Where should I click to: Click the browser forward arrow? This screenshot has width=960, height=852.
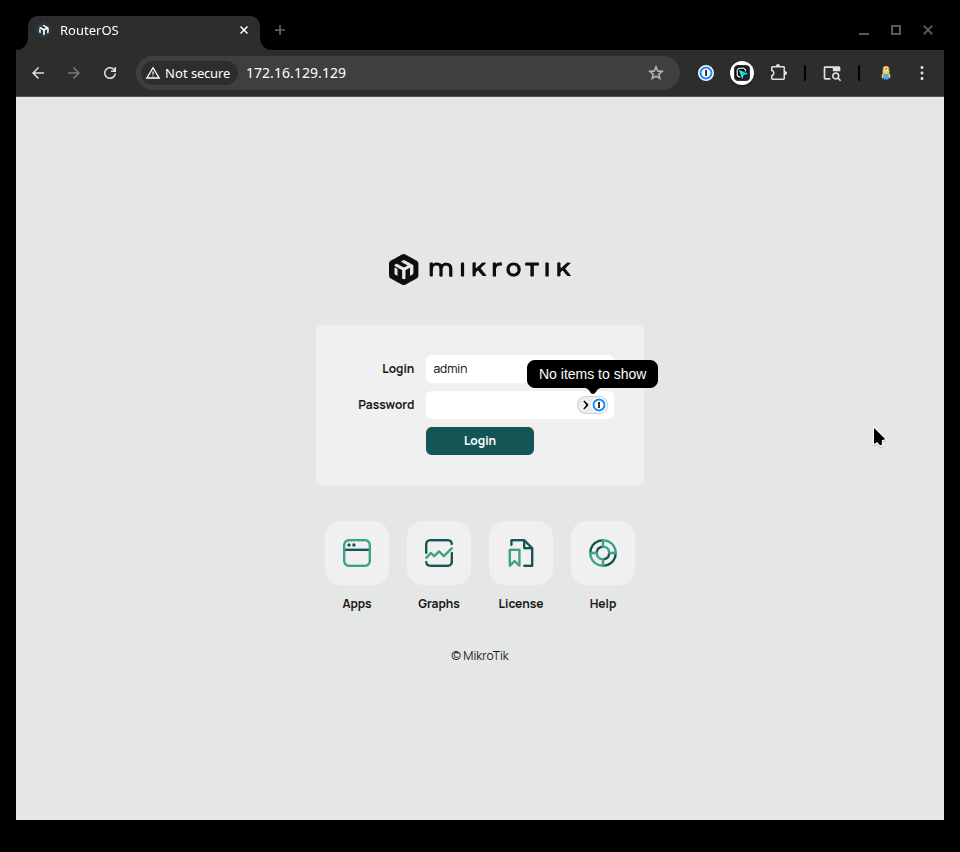[x=73, y=73]
